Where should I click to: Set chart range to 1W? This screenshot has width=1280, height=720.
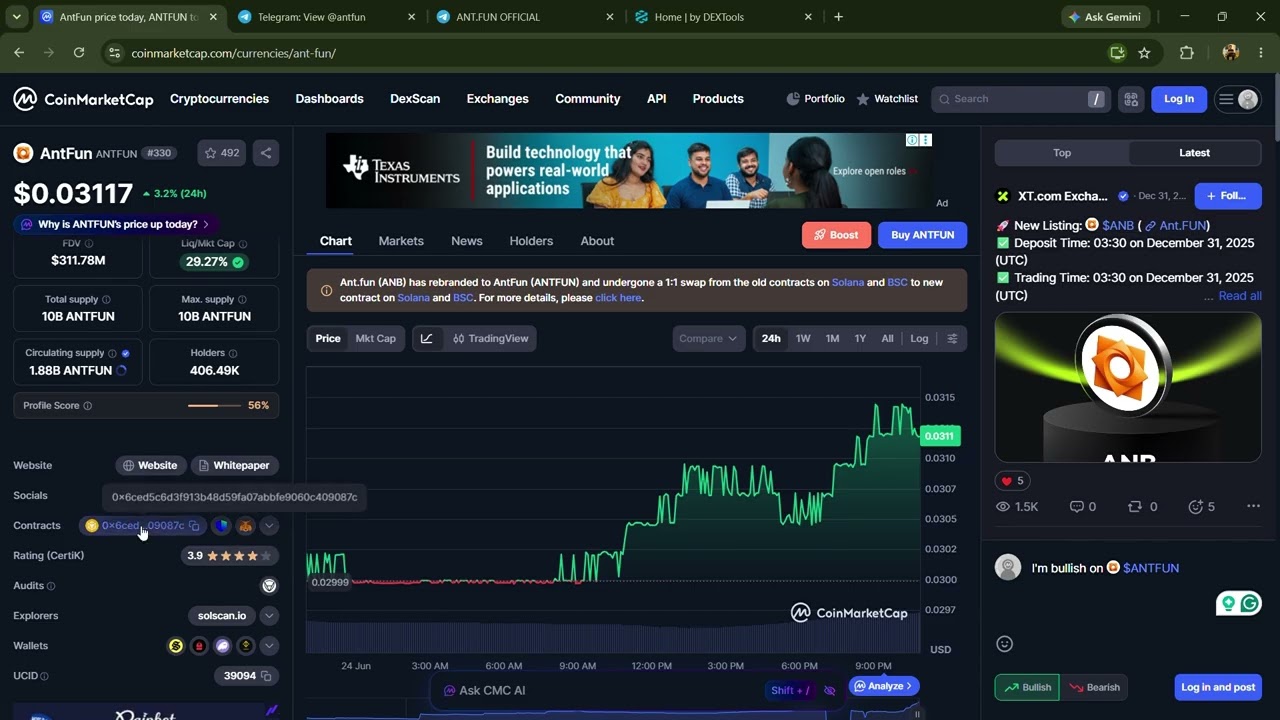tap(803, 339)
